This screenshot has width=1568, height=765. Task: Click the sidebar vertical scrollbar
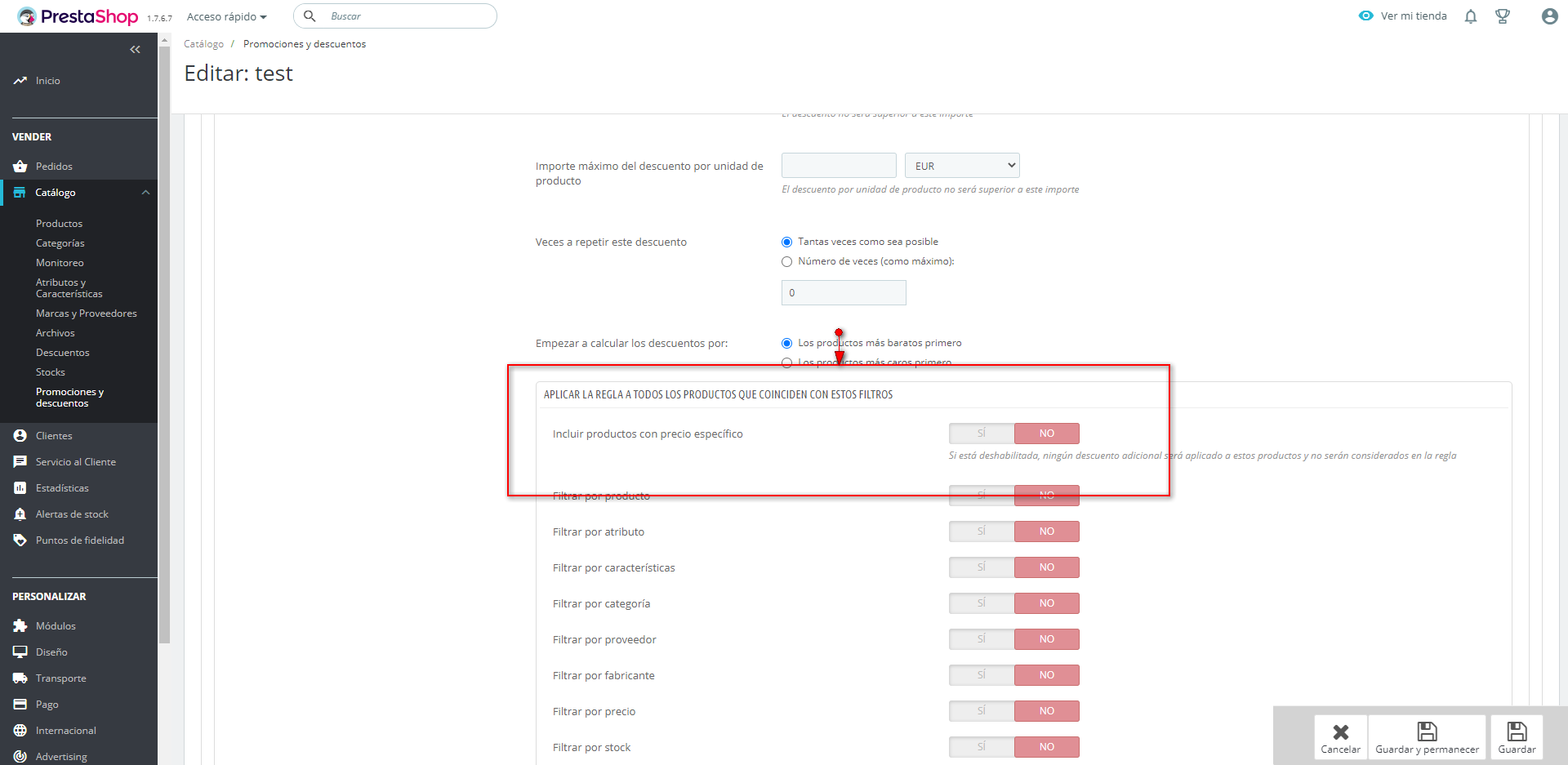point(164,343)
